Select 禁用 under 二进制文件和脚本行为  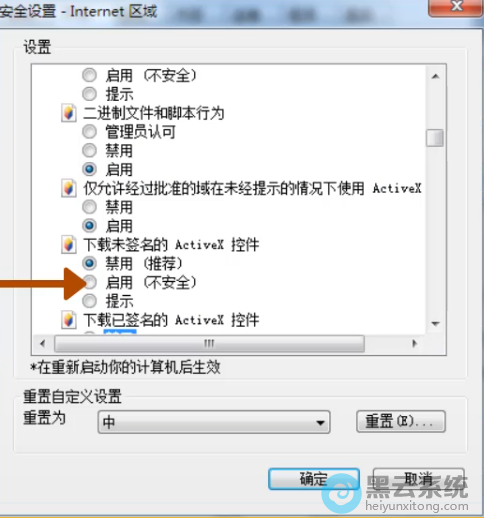tap(90, 150)
